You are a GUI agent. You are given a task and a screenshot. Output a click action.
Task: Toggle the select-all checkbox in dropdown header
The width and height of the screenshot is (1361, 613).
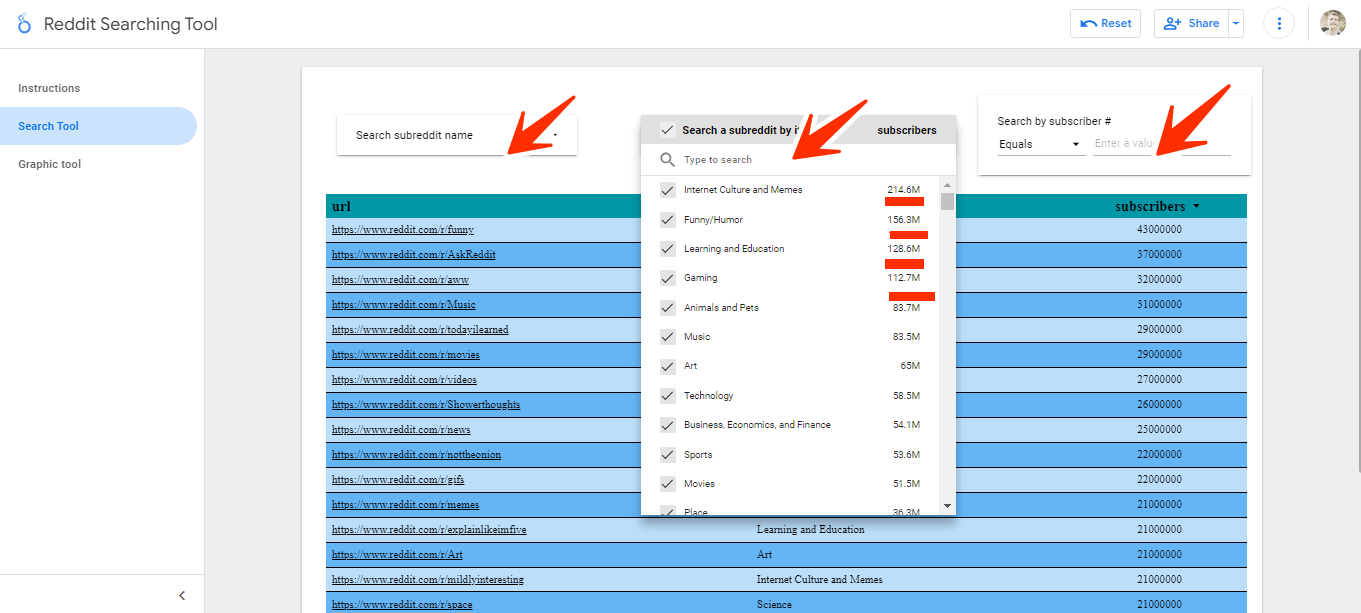(668, 130)
